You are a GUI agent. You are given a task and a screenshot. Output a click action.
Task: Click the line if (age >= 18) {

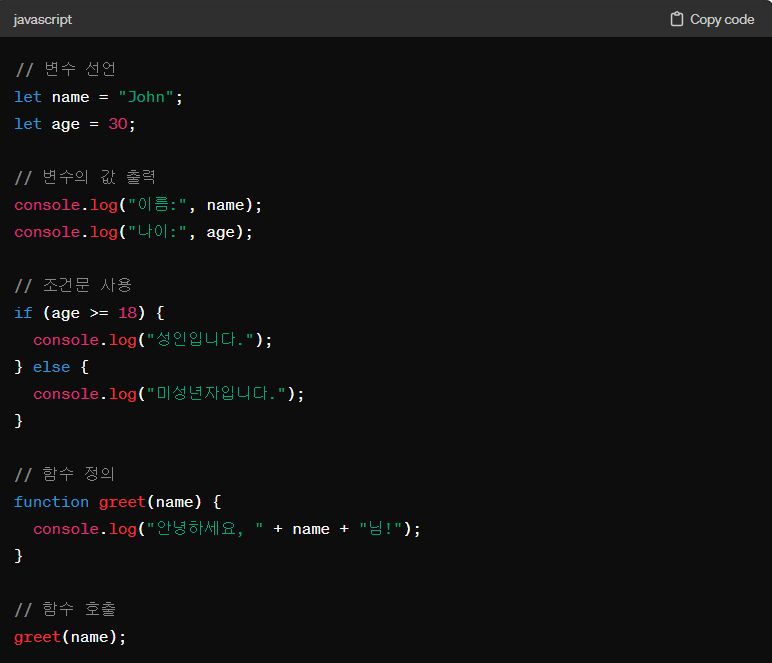89,313
